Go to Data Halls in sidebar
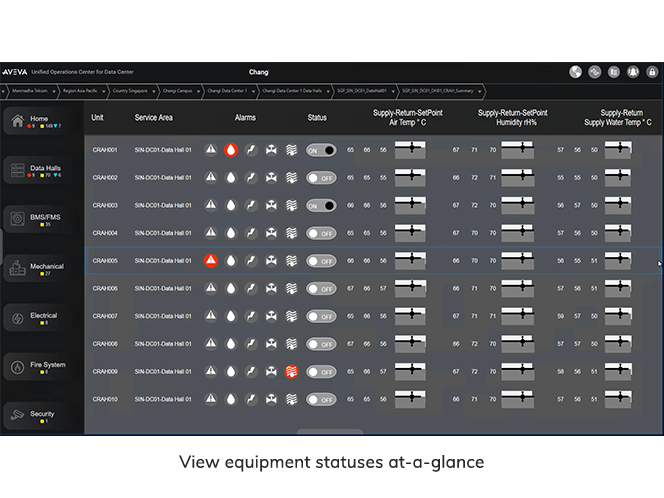 [x=42, y=170]
